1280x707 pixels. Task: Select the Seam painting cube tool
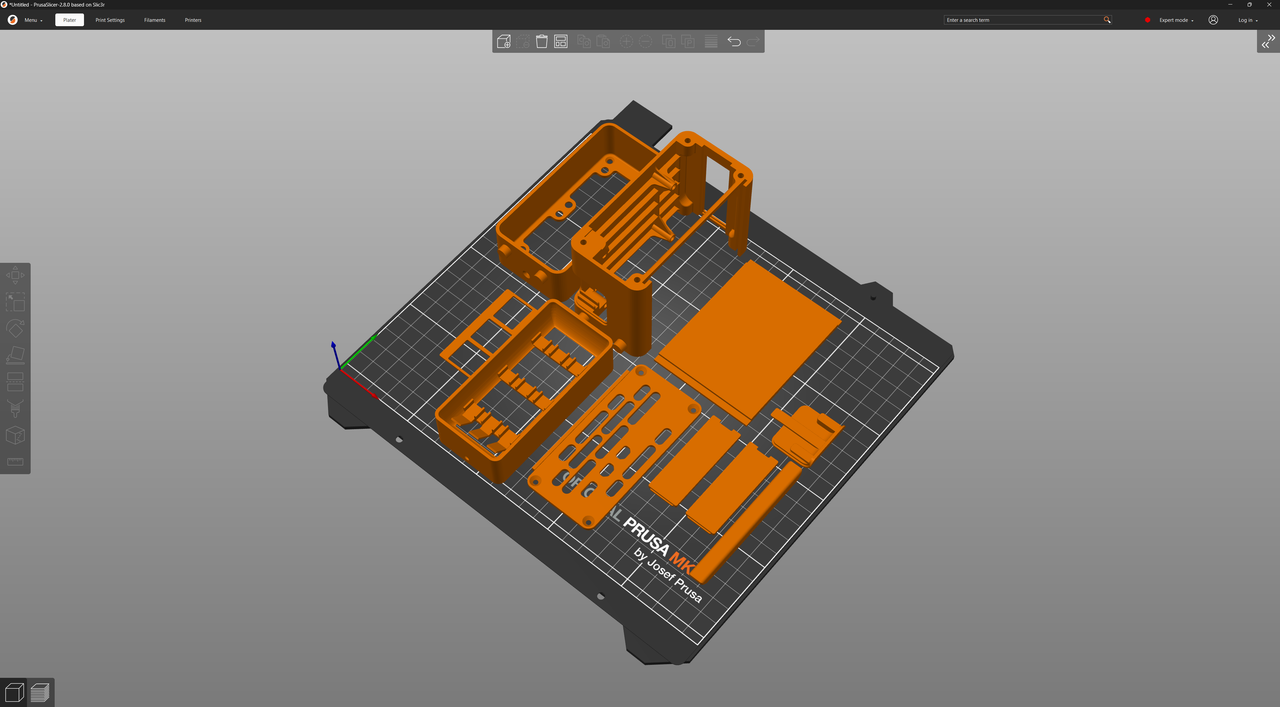pyautogui.click(x=15, y=435)
